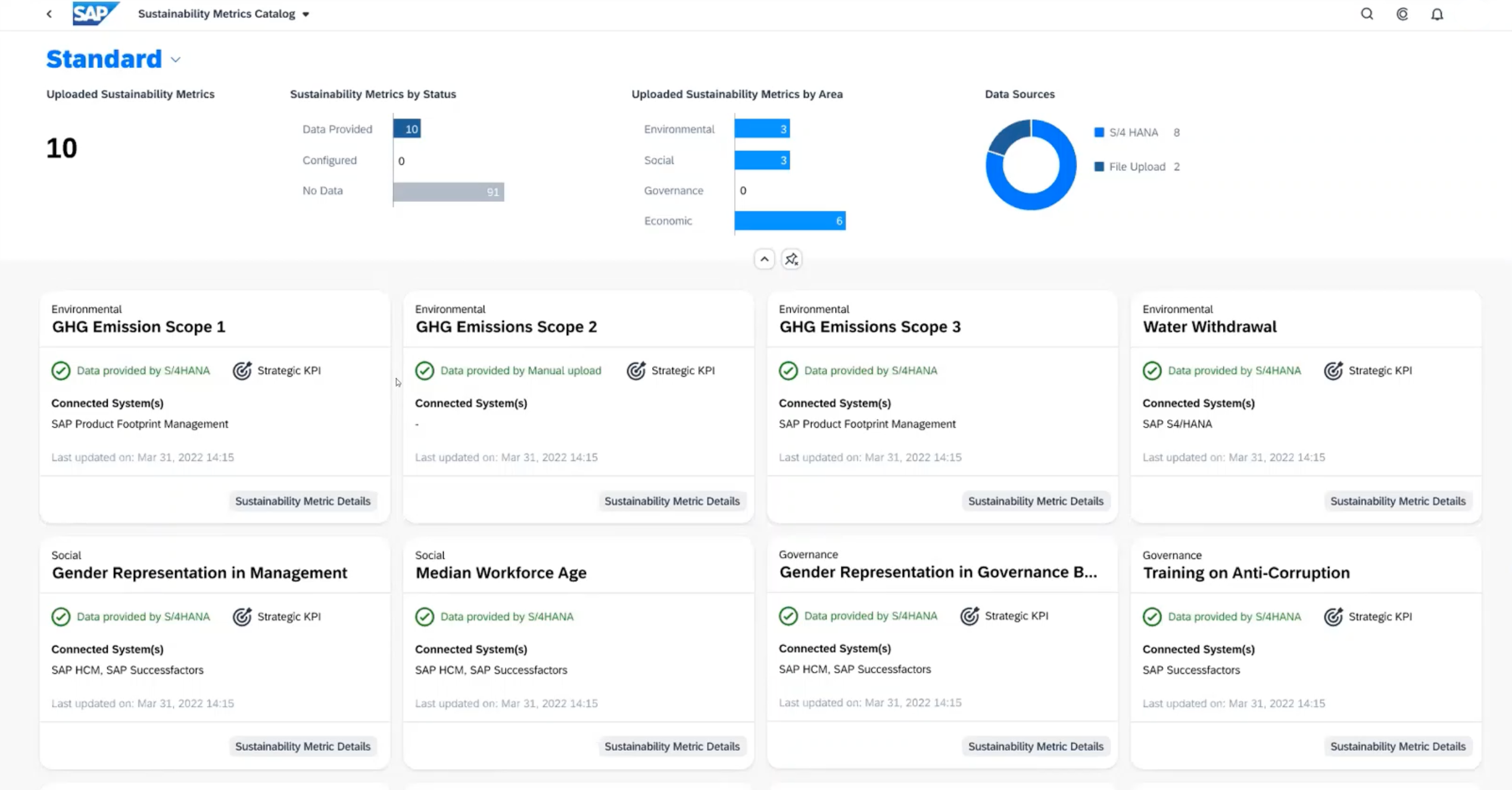Open Sustainability Metric Details for GHG Emission Scope 1

pos(303,501)
